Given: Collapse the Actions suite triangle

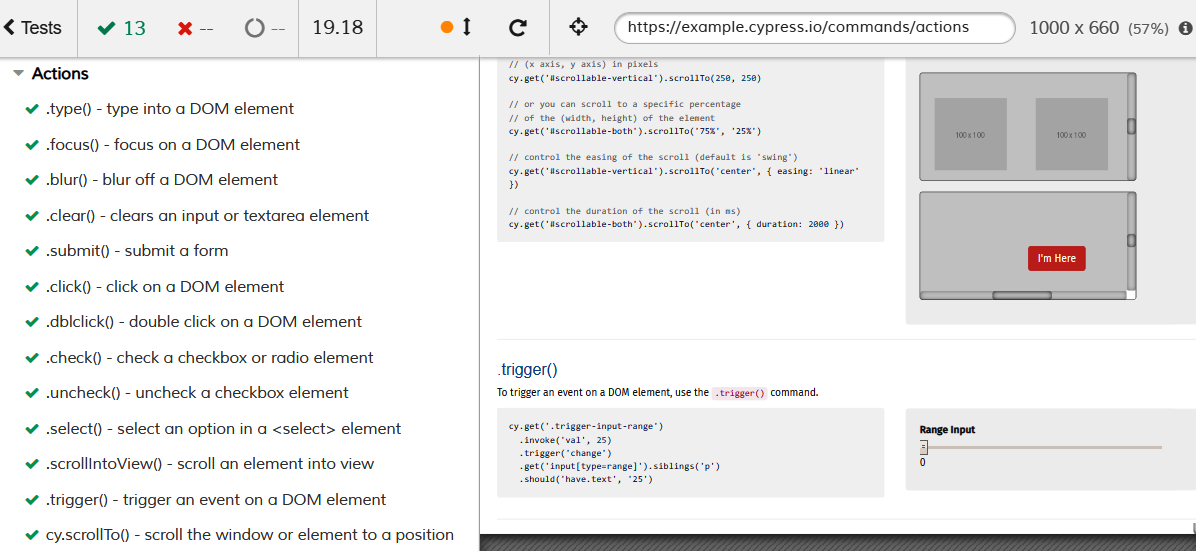Looking at the screenshot, I should pyautogui.click(x=19, y=74).
